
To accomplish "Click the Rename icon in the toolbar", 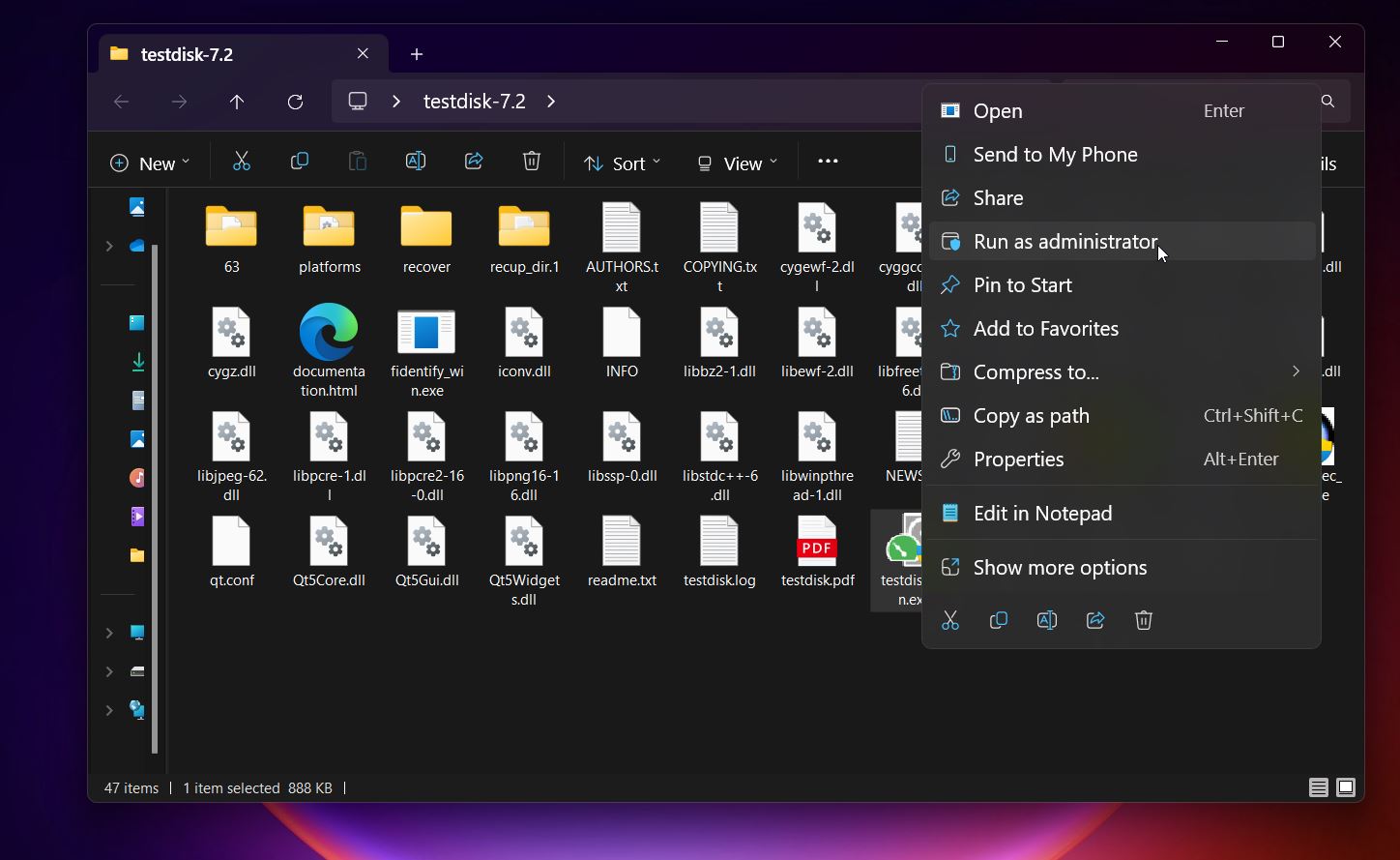I will click(x=416, y=162).
